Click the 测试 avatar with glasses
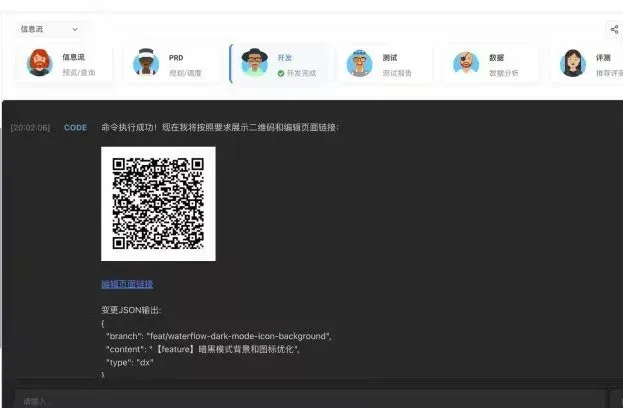Screen dimensions: 623x408 tap(359, 63)
